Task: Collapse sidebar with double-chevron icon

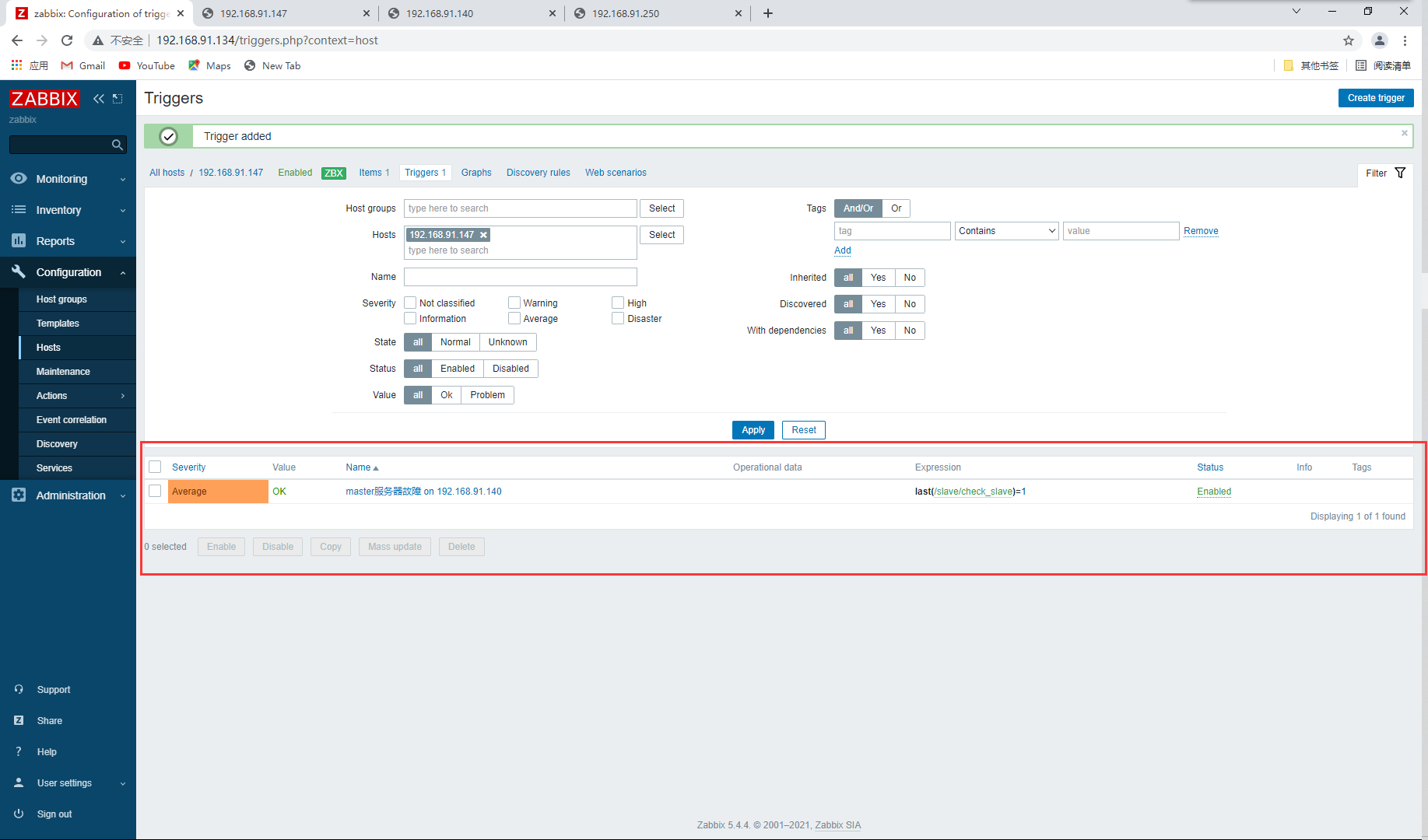Action: [x=99, y=99]
